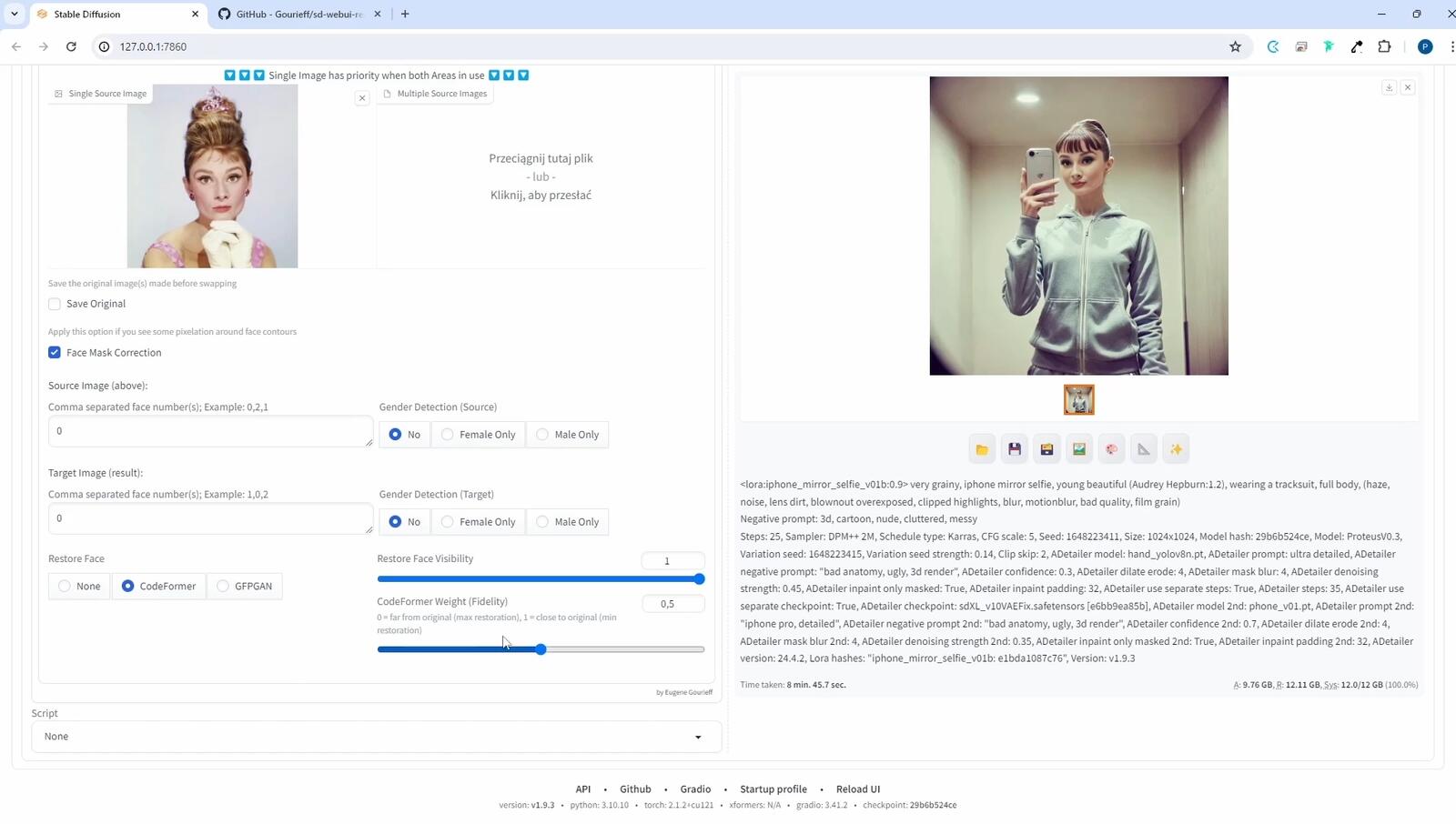Enable the Save Original checkbox
Image resolution: width=1456 pixels, height=824 pixels.
pyautogui.click(x=55, y=305)
